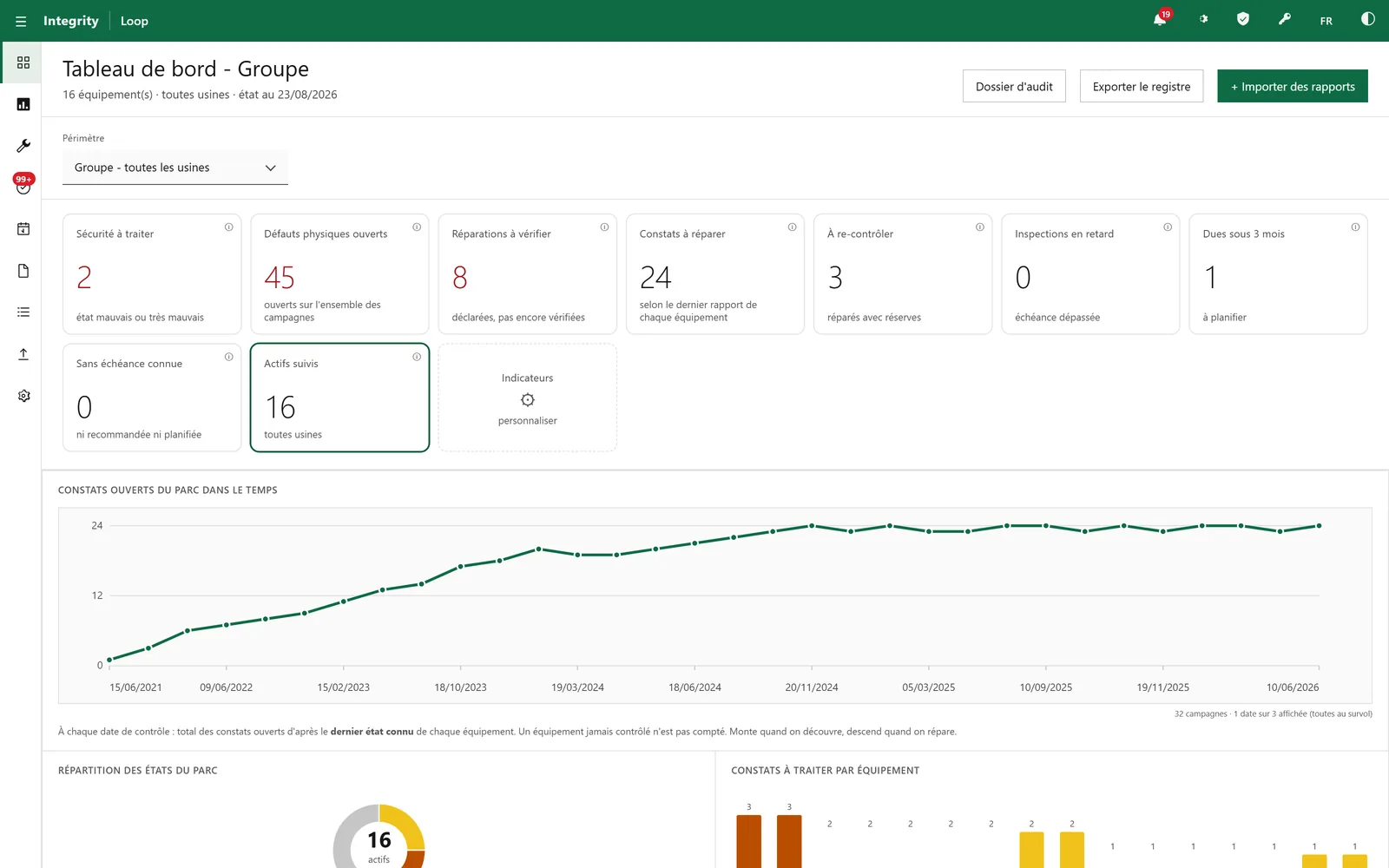Open checkmark tasks icon with 99+ badge
Viewport: 1389px width, 868px height.
click(23, 186)
